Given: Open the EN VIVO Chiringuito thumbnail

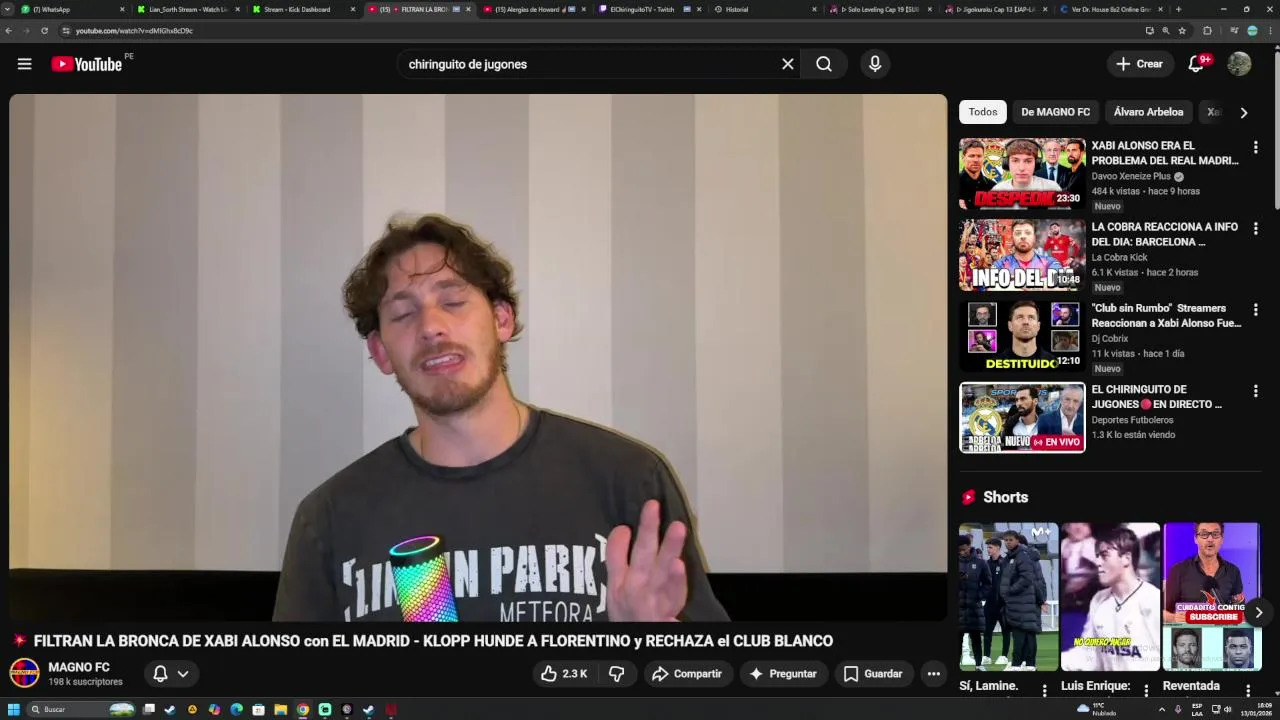Looking at the screenshot, I should [x=1022, y=417].
